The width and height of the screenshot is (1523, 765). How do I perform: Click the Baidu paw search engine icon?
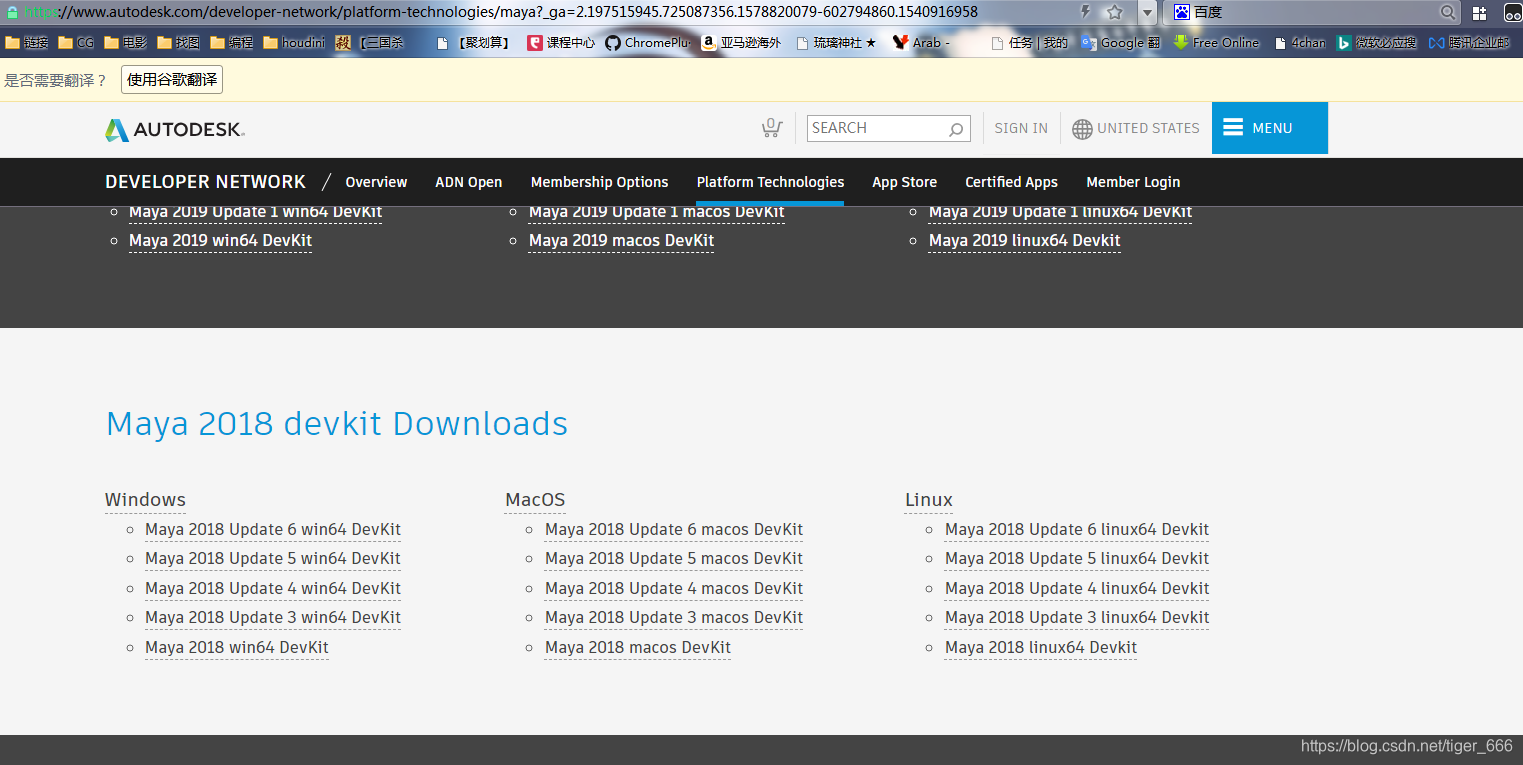1182,12
